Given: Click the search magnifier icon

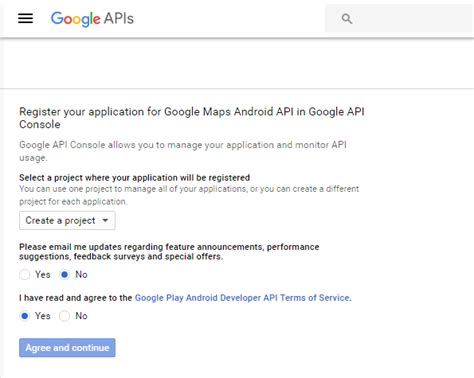Looking at the screenshot, I should [347, 19].
